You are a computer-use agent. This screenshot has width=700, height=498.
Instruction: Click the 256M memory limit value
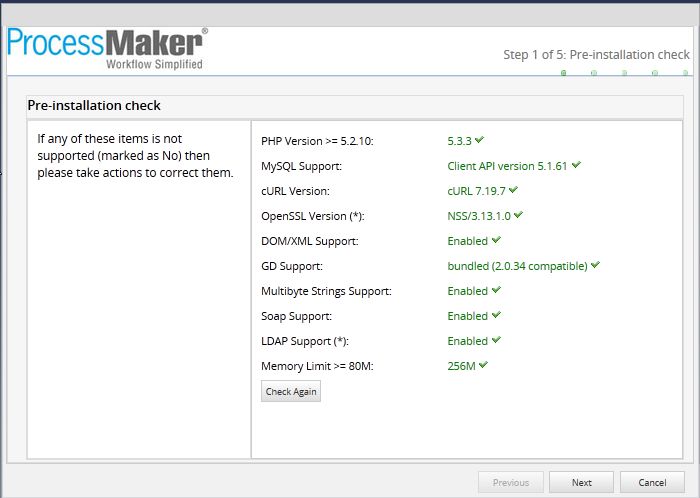click(461, 366)
